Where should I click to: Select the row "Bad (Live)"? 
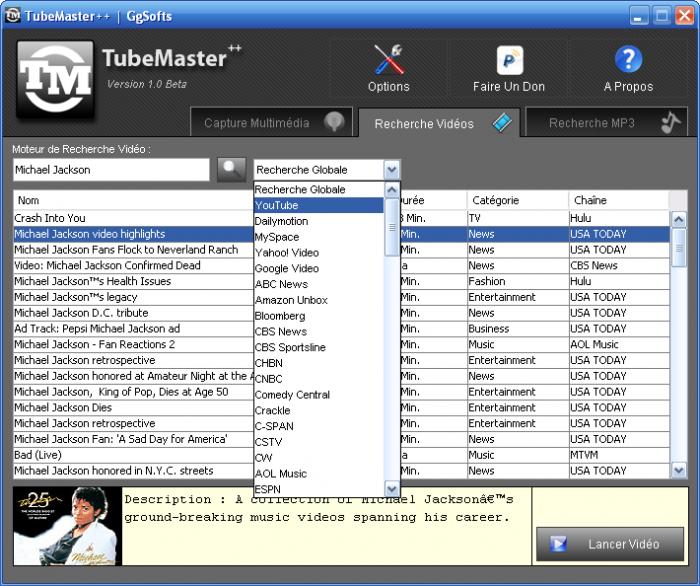click(342, 455)
